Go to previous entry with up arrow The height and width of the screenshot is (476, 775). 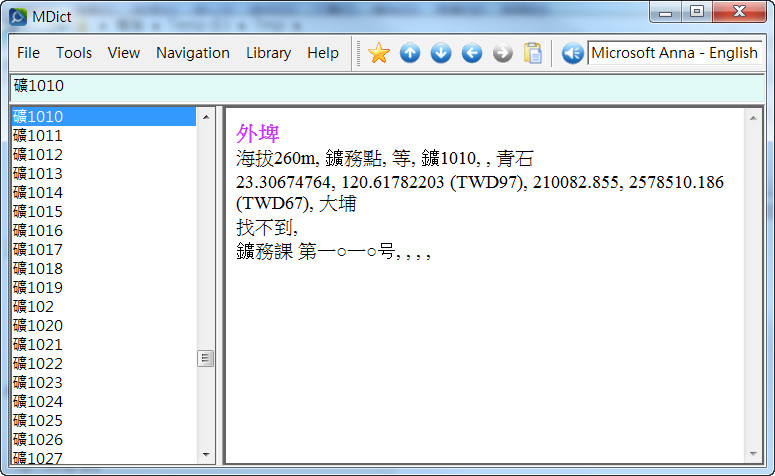pos(410,53)
